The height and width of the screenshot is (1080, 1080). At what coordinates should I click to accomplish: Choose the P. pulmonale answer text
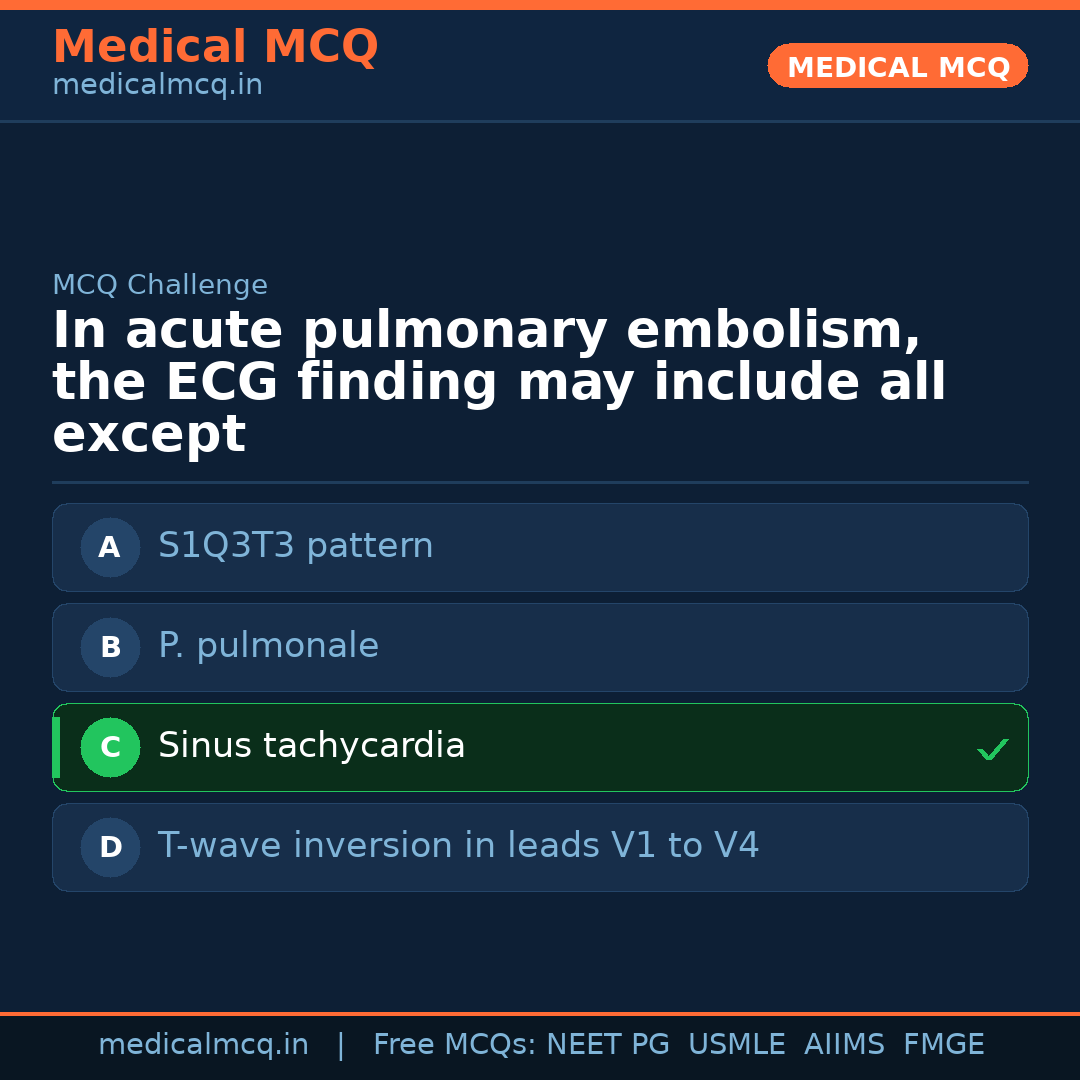click(268, 646)
